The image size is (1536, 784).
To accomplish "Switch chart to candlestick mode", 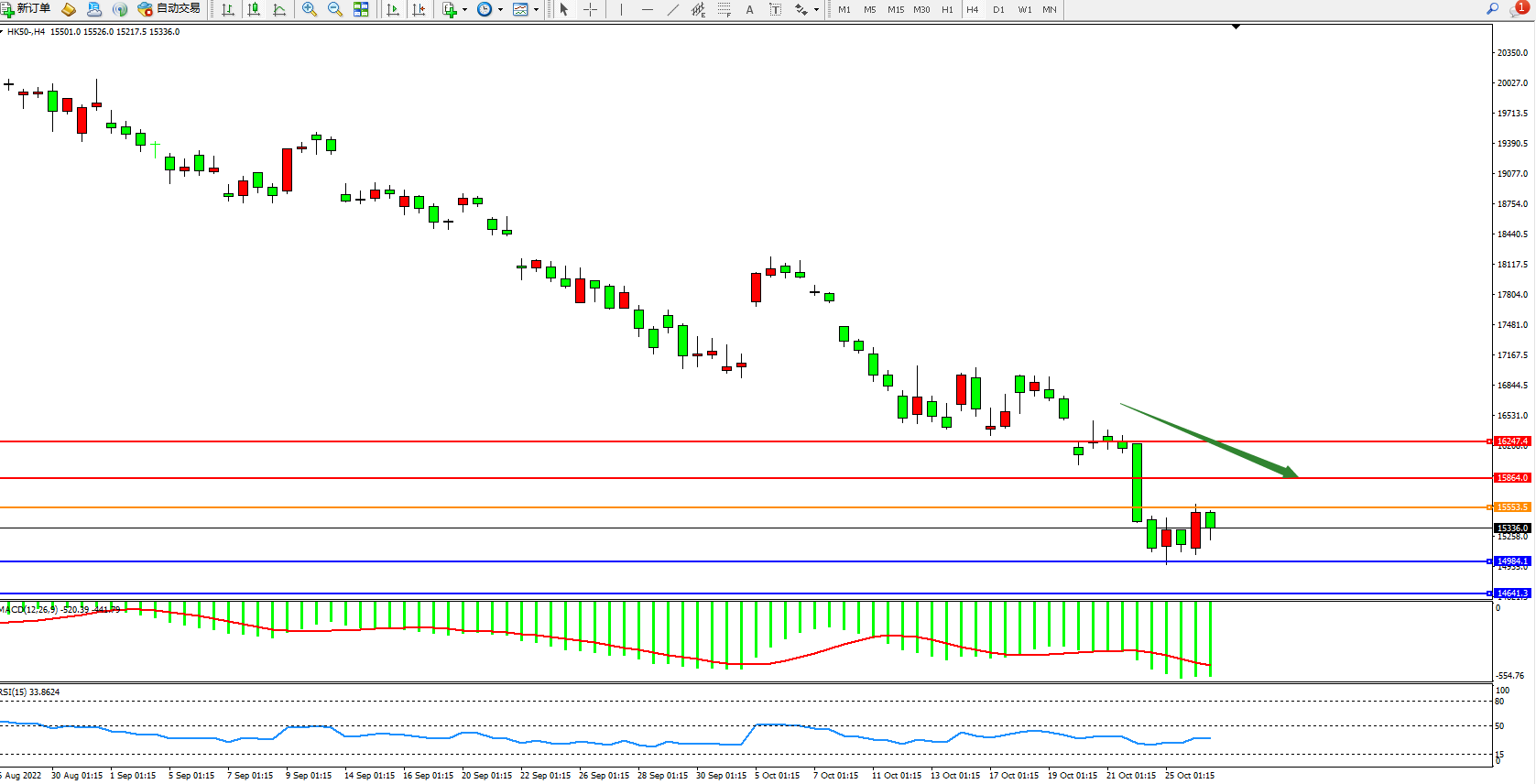I will click(x=254, y=9).
